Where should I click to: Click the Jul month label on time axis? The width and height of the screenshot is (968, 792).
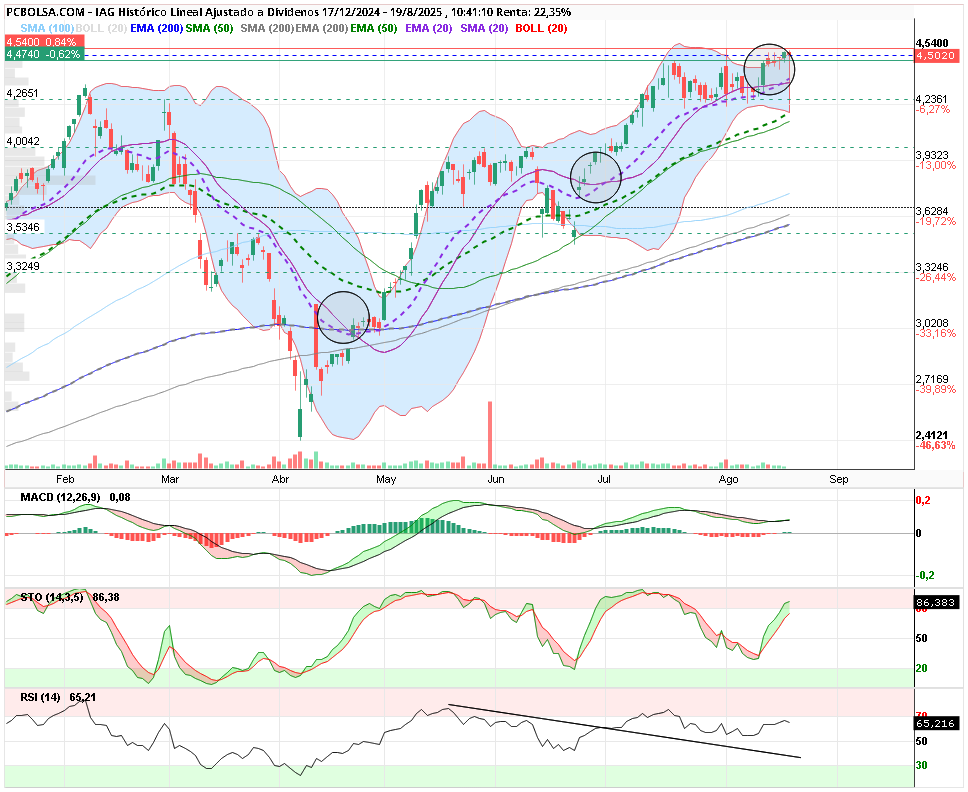click(x=604, y=479)
